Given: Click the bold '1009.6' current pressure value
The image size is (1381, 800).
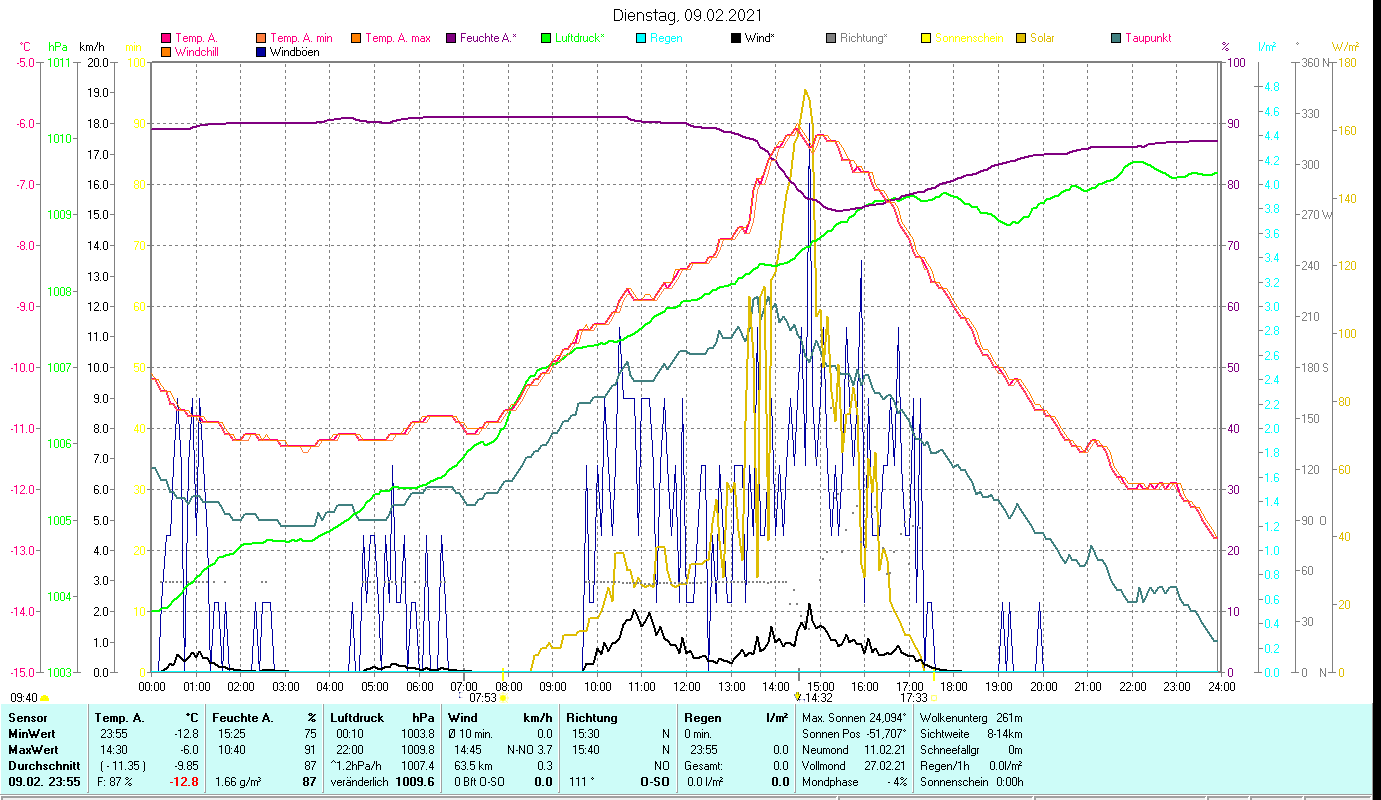Looking at the screenshot, I should (x=415, y=782).
